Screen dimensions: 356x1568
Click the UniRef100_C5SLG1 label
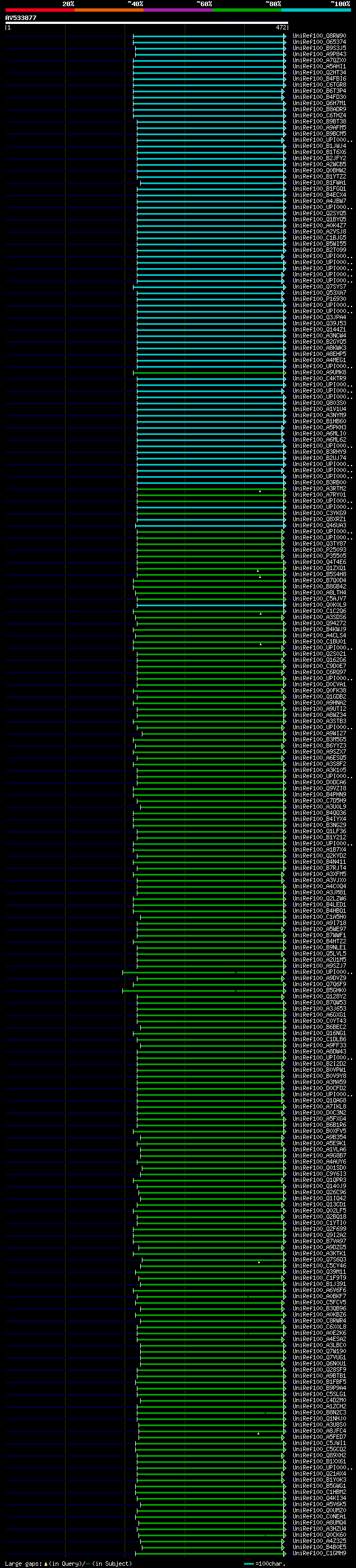point(319,1394)
